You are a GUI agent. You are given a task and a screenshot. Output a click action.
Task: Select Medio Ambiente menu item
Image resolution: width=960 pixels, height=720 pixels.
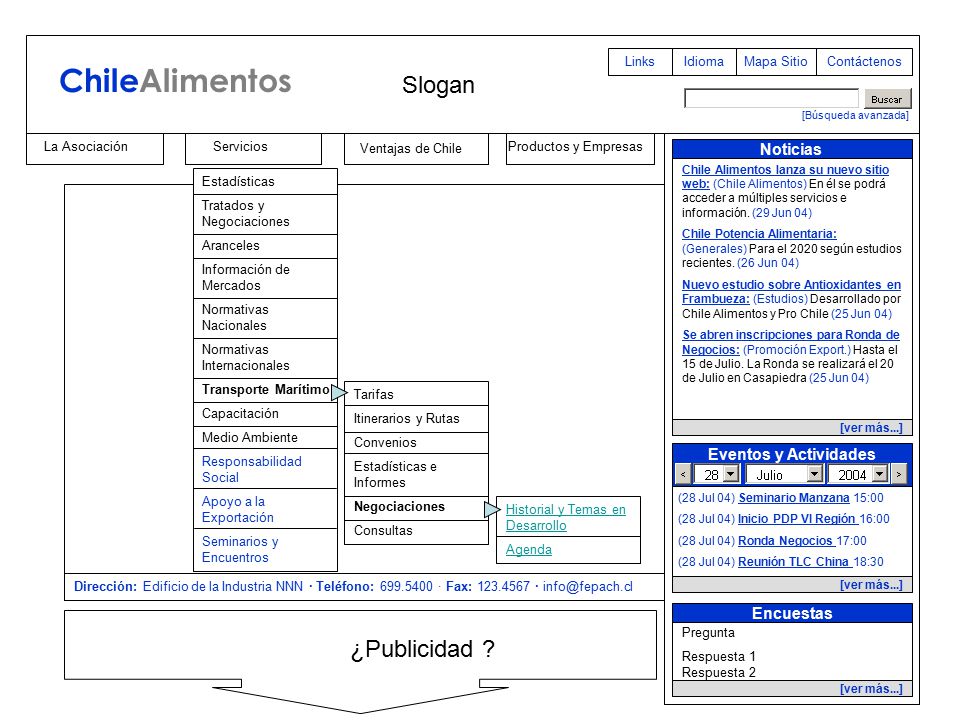[265, 437]
